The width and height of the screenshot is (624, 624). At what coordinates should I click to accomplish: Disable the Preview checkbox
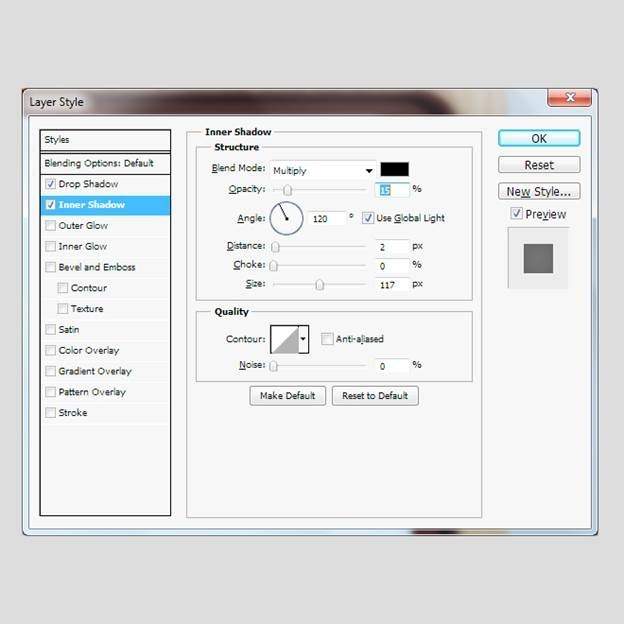point(516,214)
